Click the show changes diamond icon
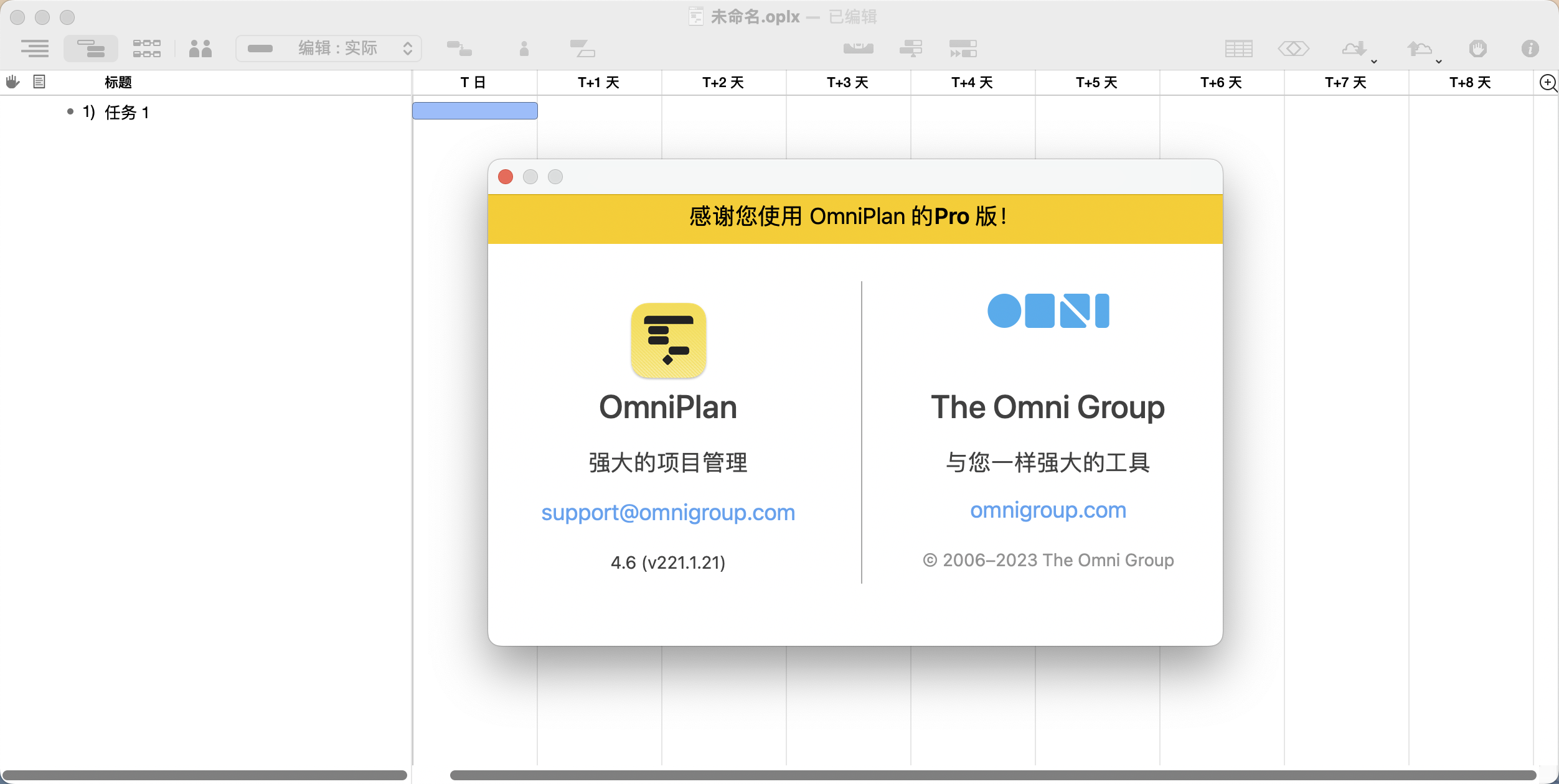This screenshot has height=784, width=1559. pos(1294,49)
